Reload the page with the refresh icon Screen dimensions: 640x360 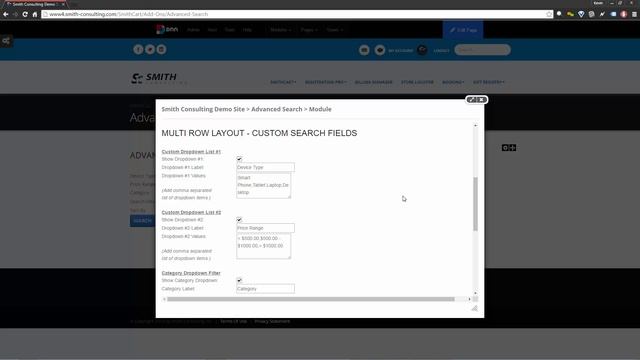point(25,14)
